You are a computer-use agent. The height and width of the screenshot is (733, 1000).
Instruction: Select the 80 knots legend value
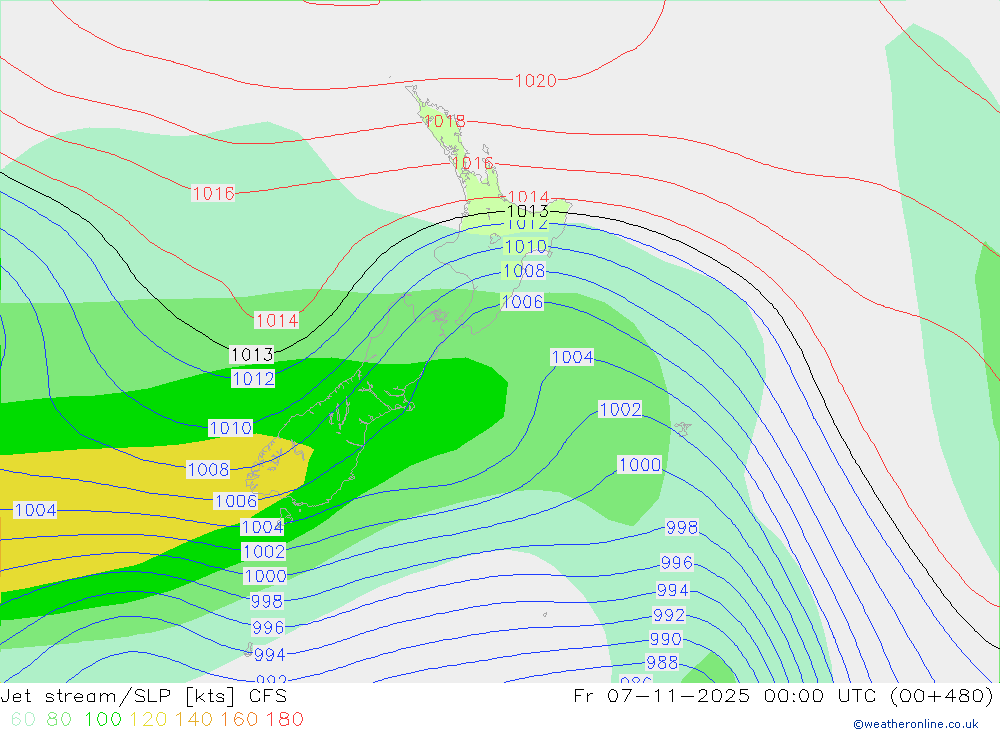(x=59, y=719)
